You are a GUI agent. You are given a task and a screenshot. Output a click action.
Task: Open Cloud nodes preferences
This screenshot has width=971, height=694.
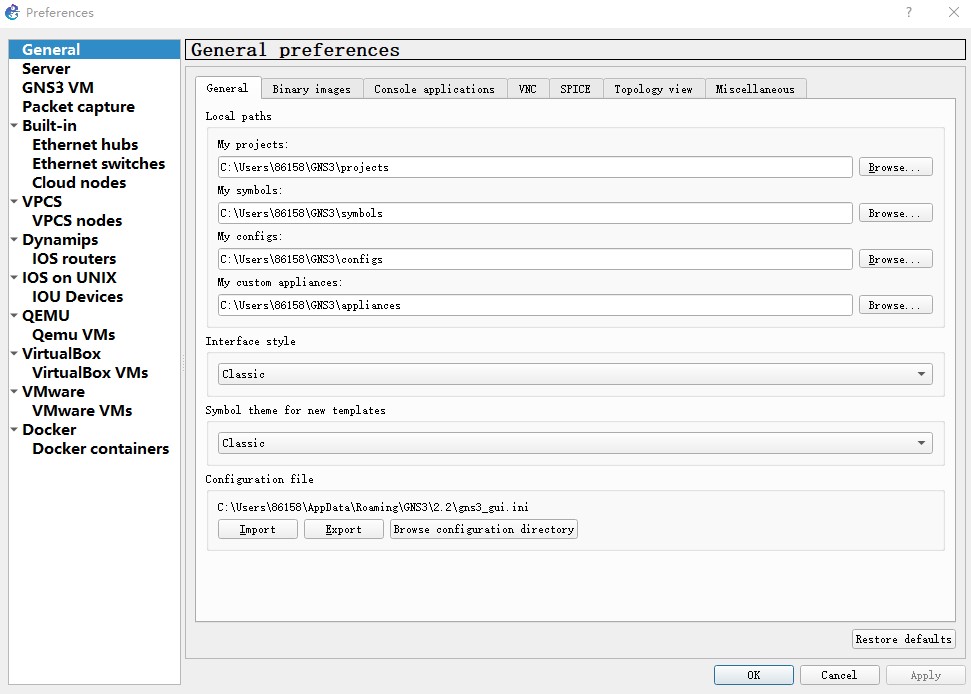79,183
